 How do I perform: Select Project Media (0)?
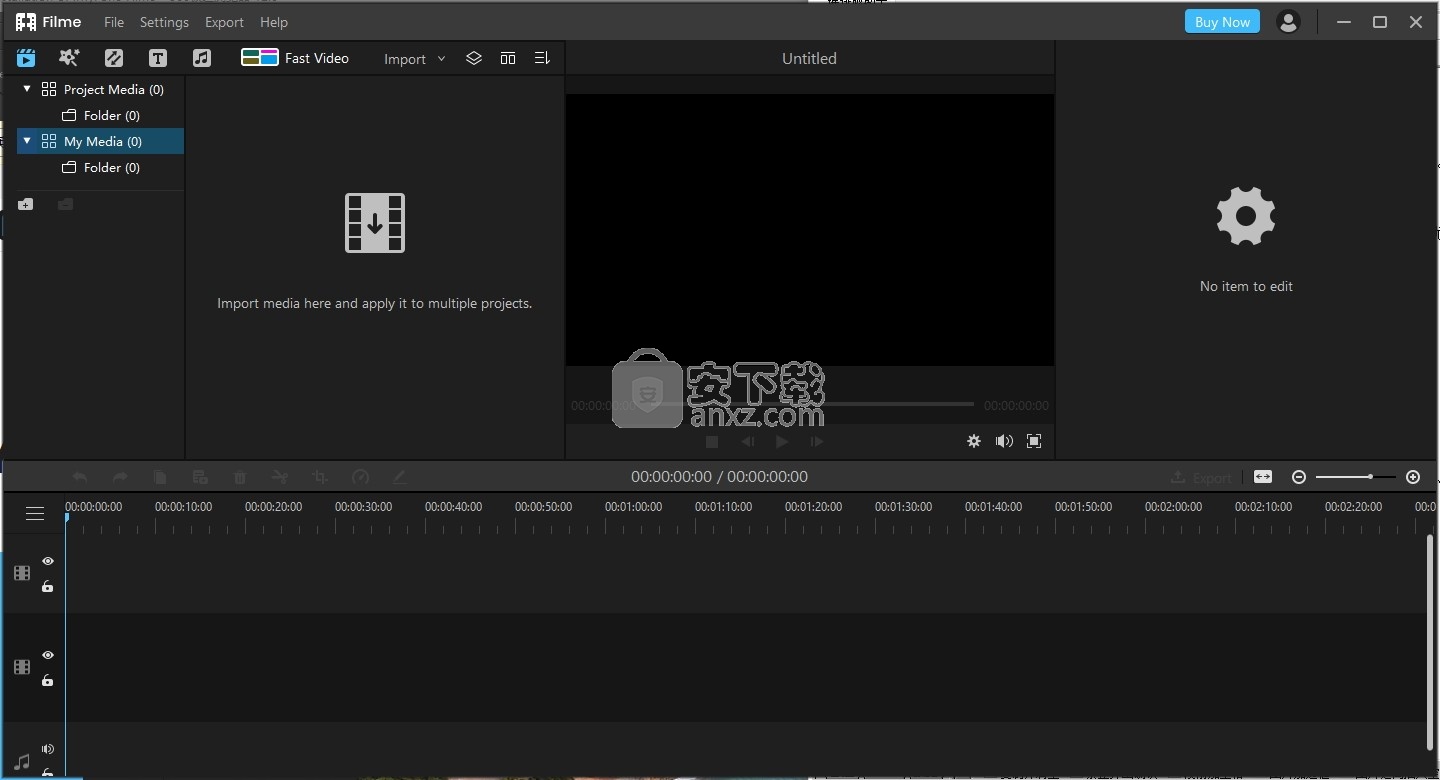(x=113, y=89)
